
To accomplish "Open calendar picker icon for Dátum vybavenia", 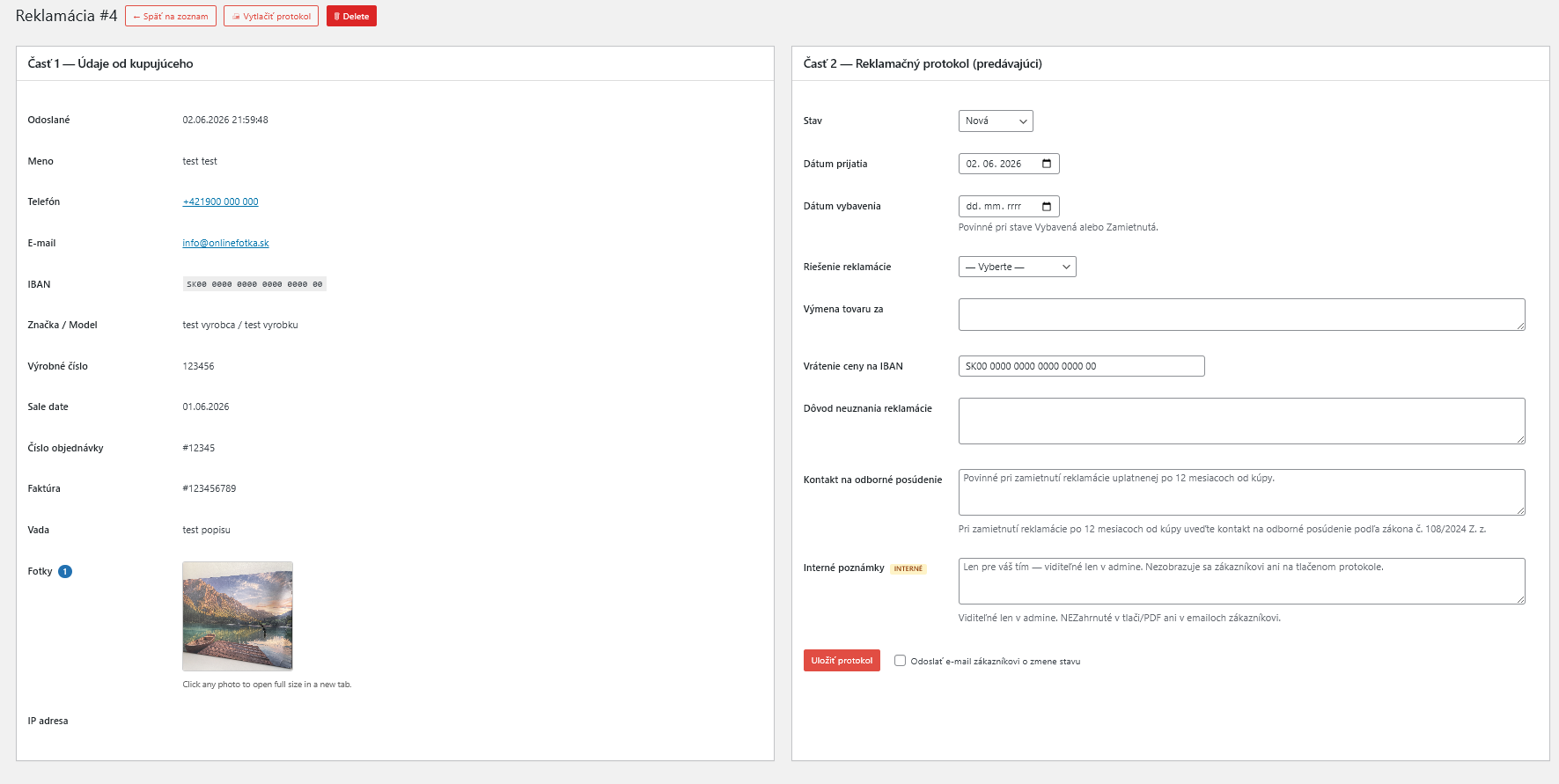I will tap(1047, 206).
